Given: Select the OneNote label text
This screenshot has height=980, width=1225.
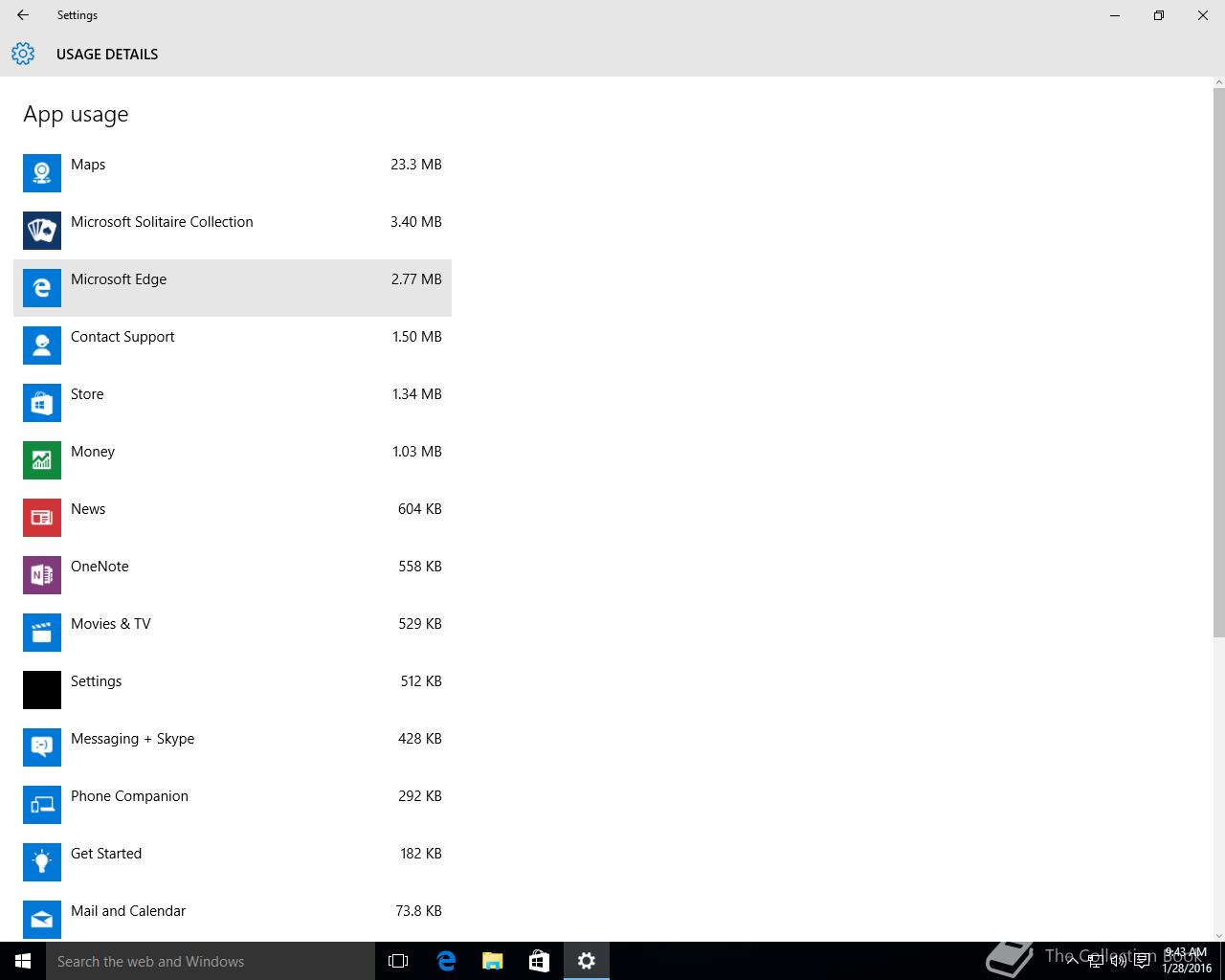Looking at the screenshot, I should pos(100,567).
